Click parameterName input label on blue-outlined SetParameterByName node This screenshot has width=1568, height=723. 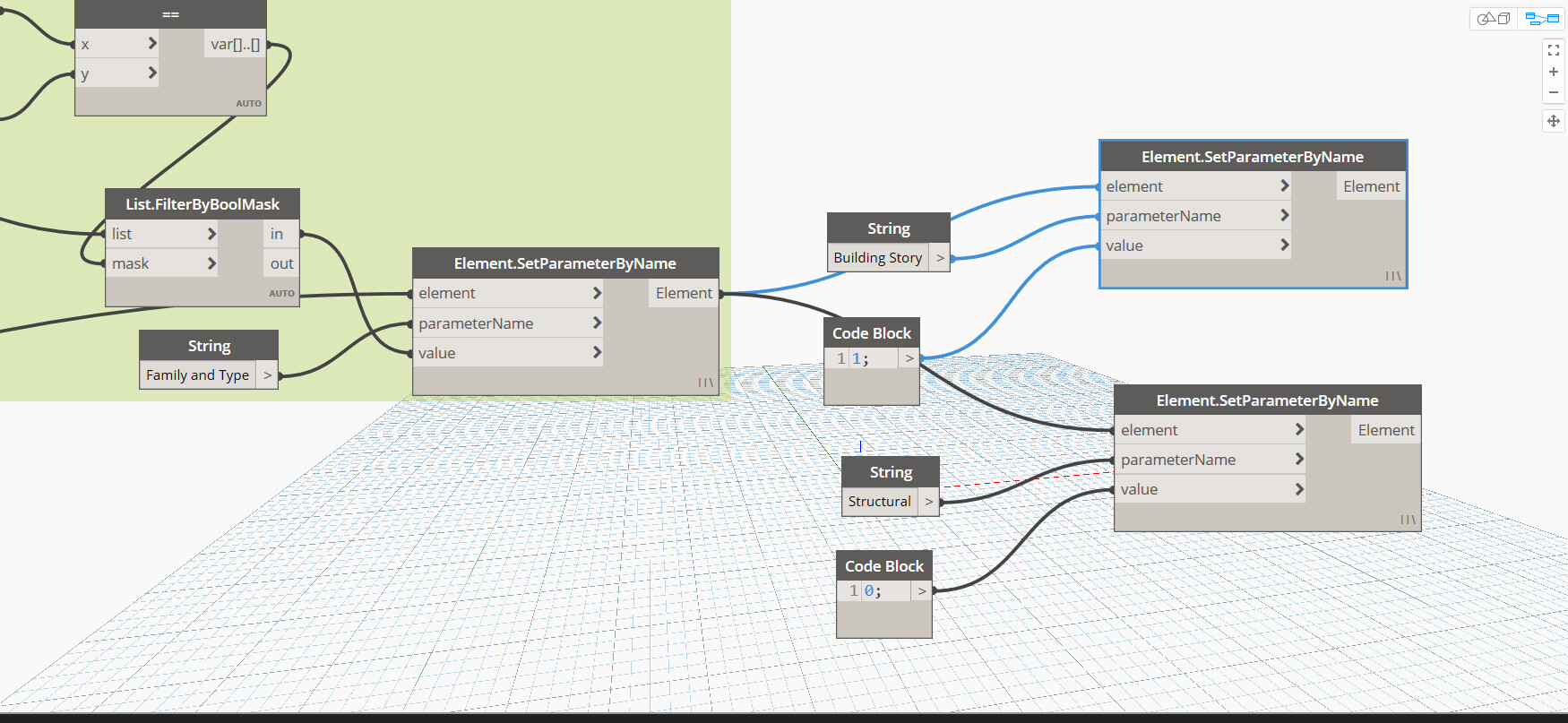1163,216
